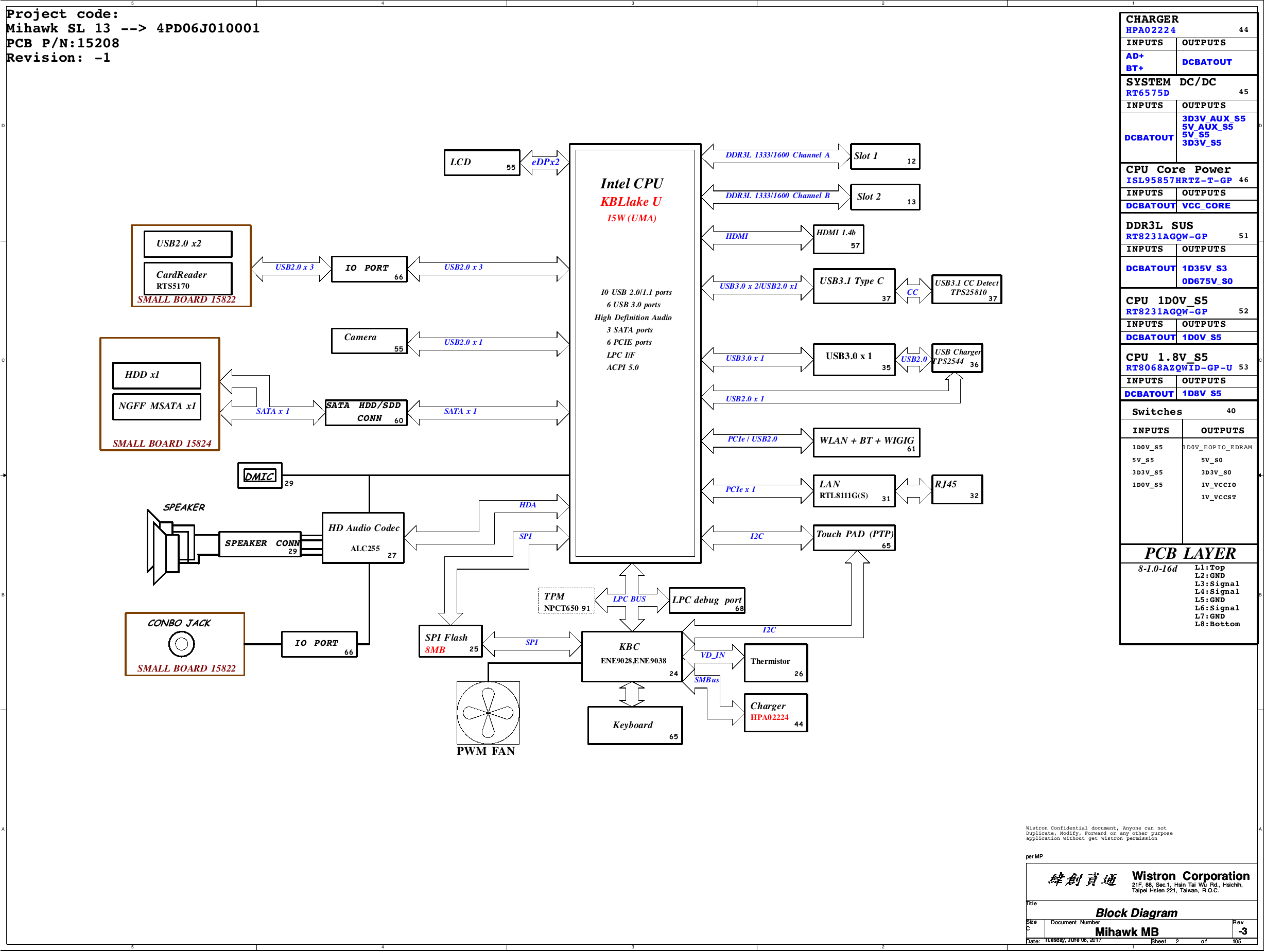Click the DMIC block
This screenshot has height=952, width=1266.
260,475
